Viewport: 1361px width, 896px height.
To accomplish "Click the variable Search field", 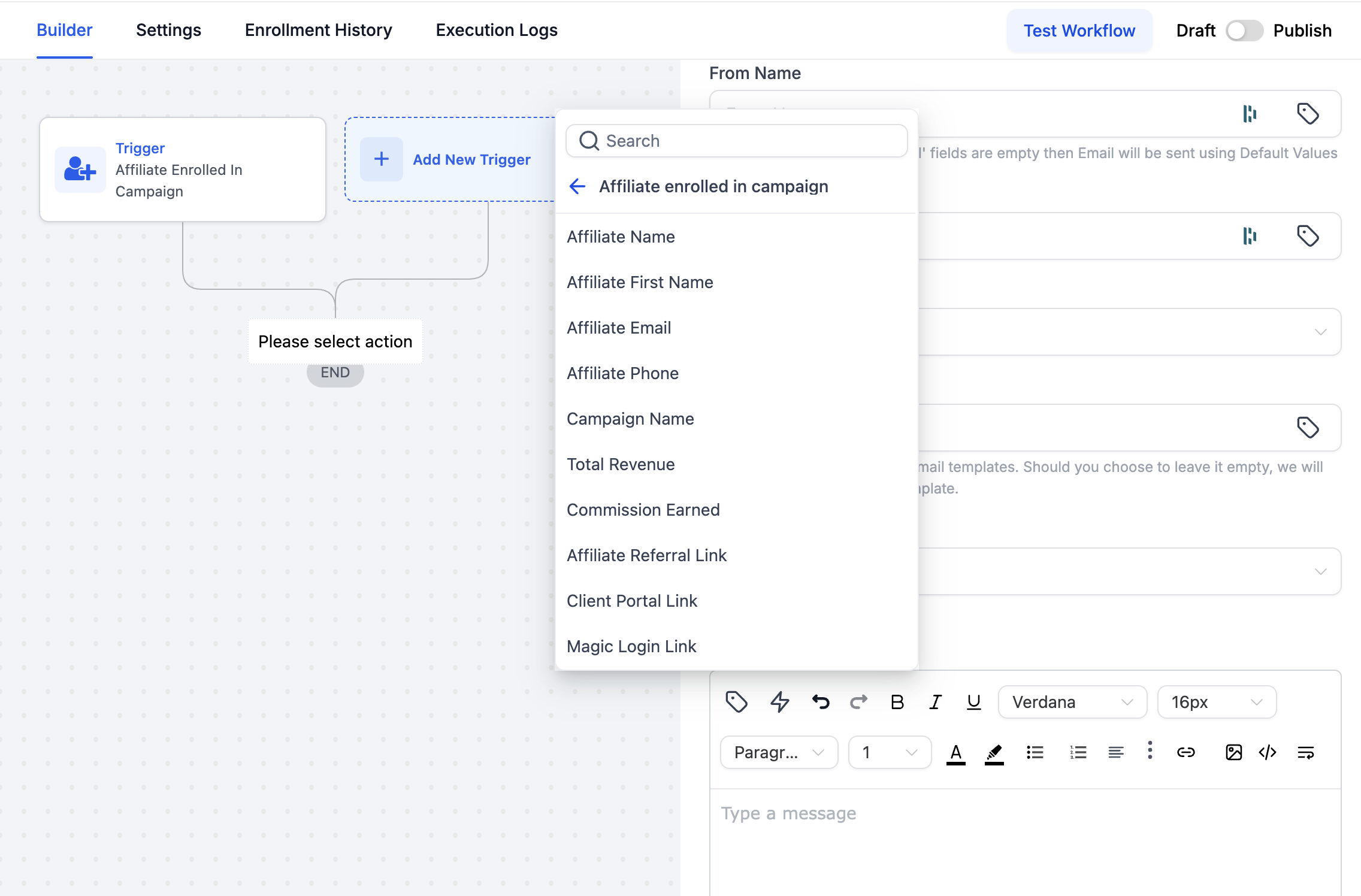I will 736,141.
